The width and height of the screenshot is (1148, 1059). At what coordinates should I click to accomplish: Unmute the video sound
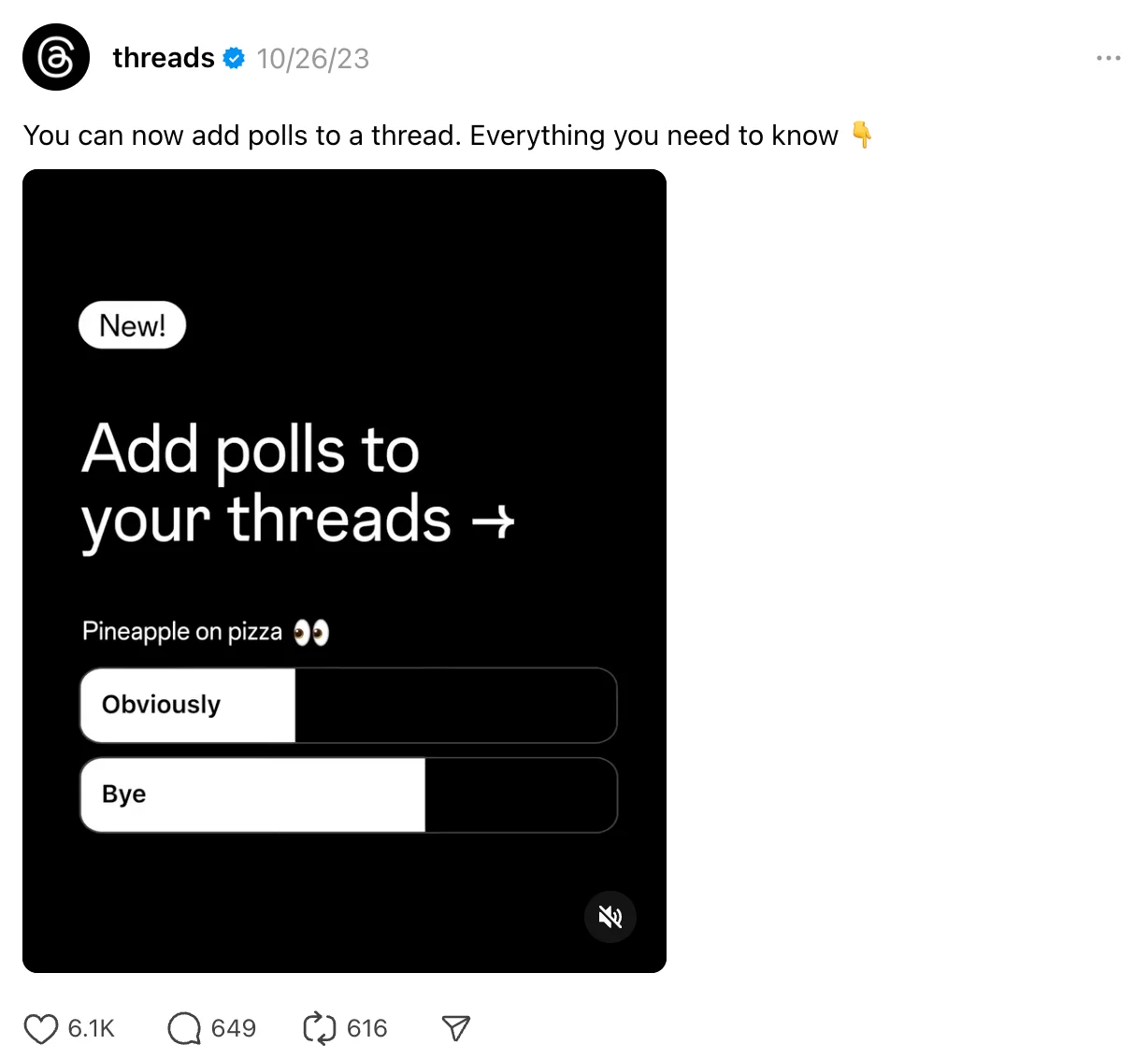pos(610,917)
